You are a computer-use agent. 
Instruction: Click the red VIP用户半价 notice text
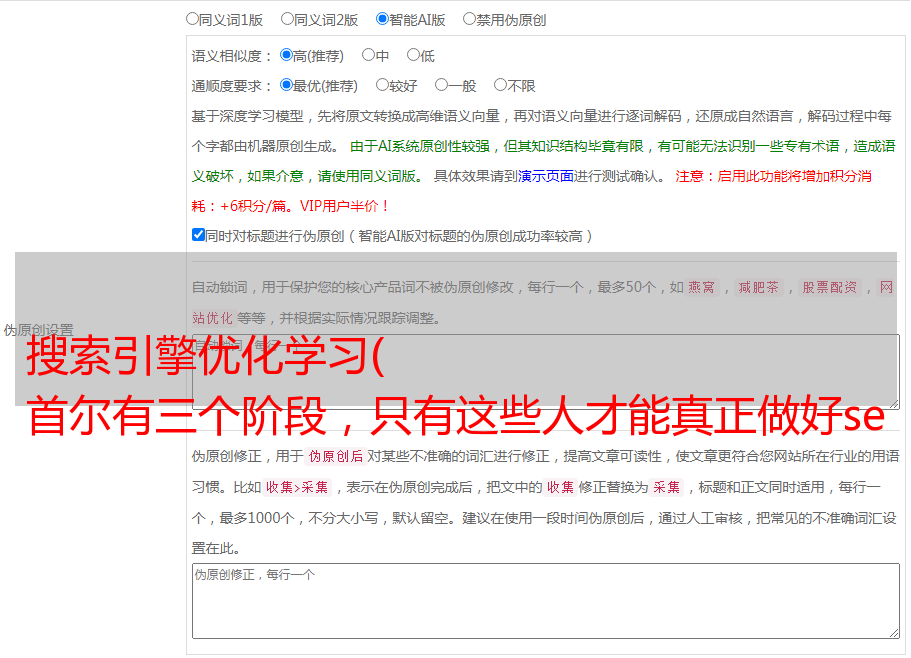(345, 206)
